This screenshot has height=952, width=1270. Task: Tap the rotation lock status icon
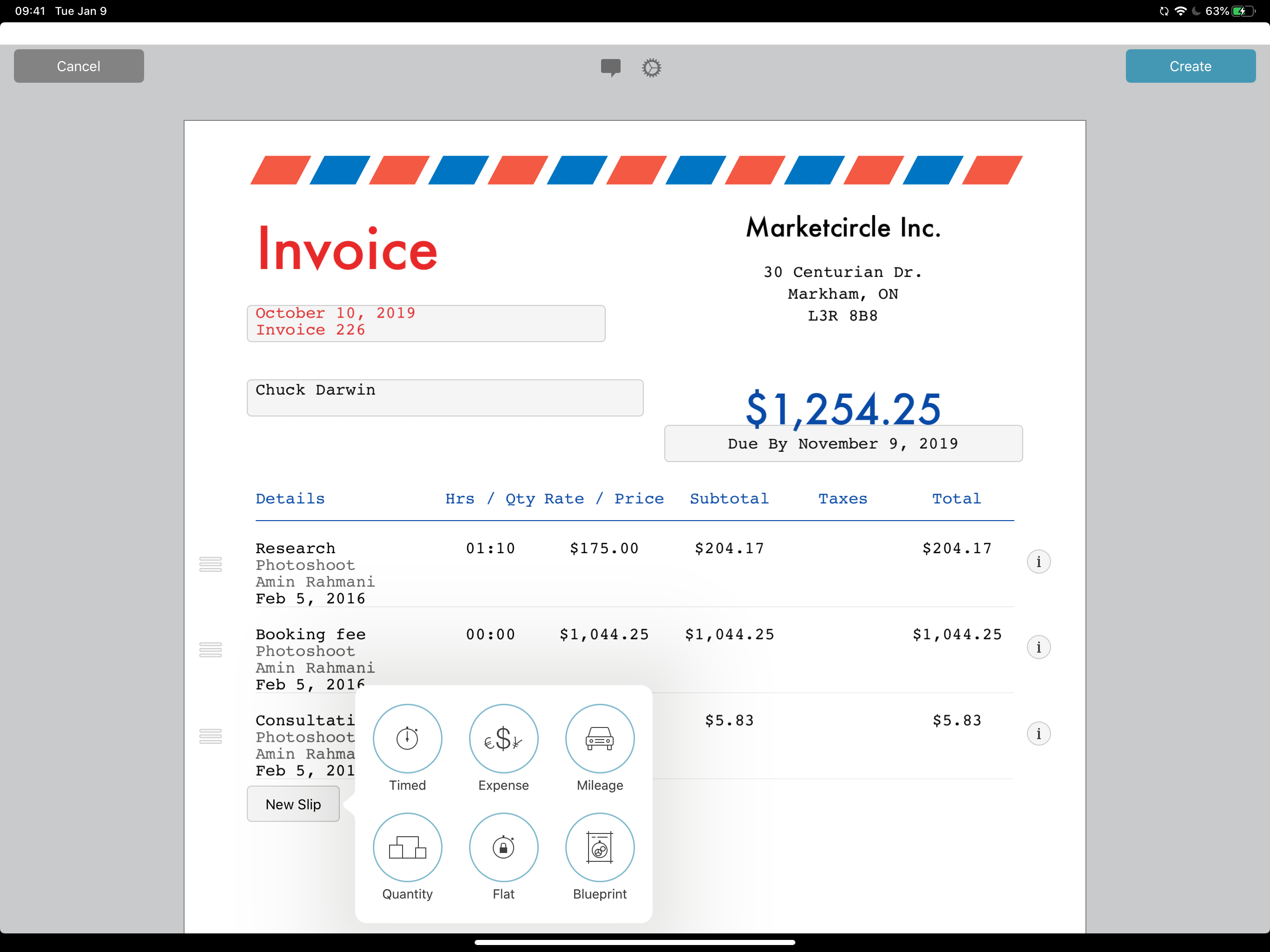coord(1164,11)
